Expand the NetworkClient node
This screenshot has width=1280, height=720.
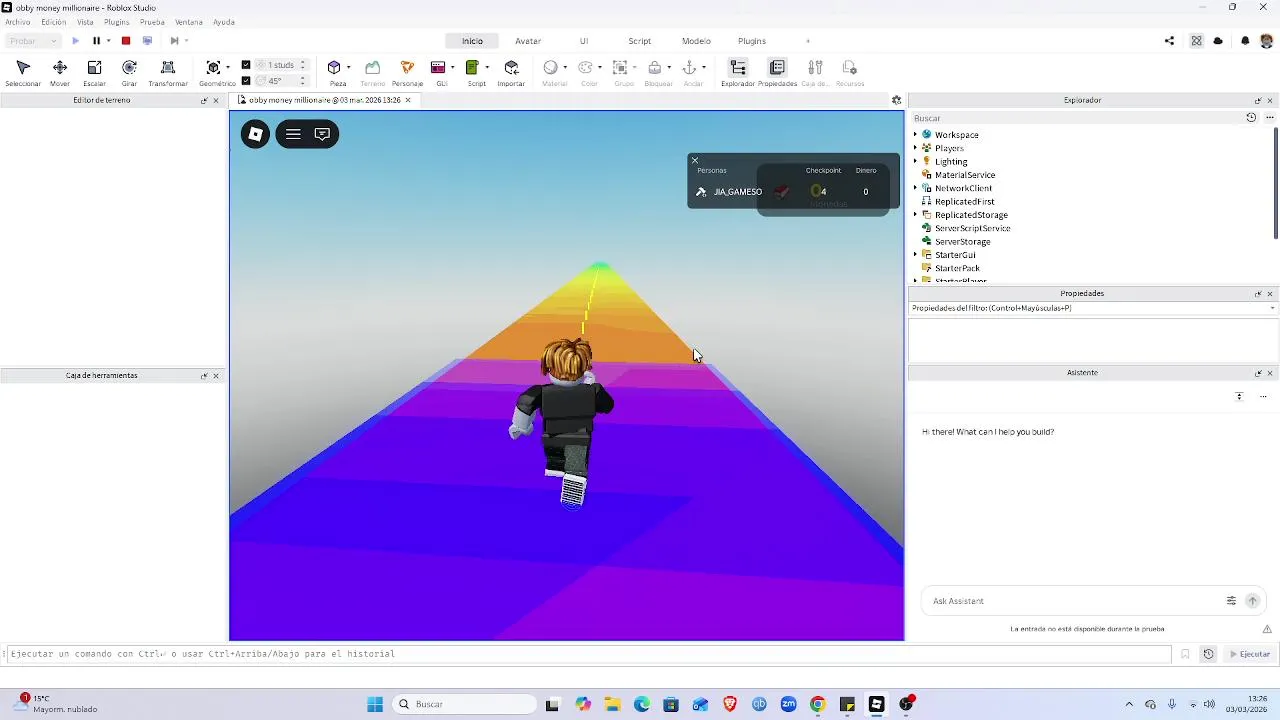click(915, 188)
